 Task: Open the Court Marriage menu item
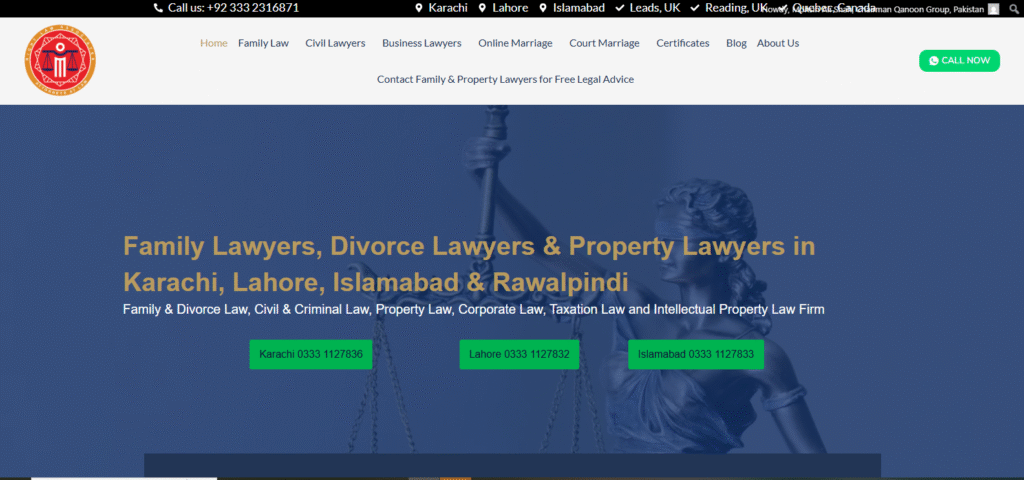click(x=604, y=43)
